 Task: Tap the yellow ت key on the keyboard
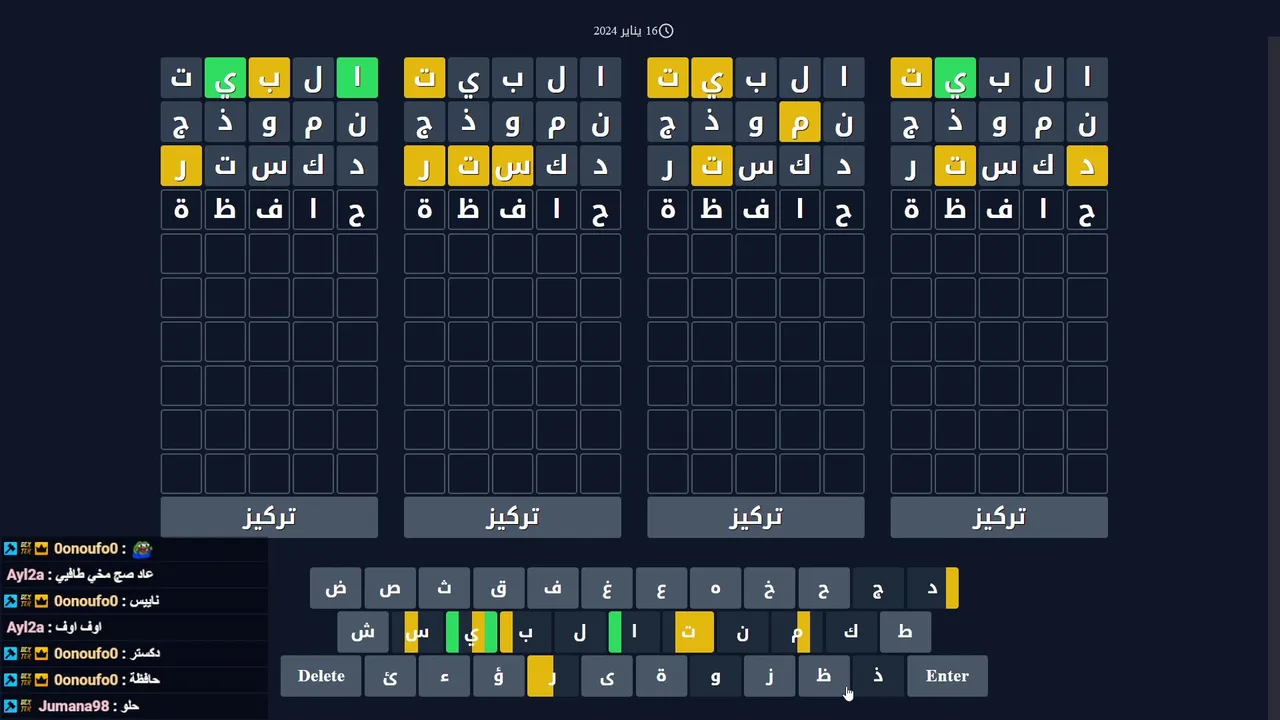[x=688, y=632]
